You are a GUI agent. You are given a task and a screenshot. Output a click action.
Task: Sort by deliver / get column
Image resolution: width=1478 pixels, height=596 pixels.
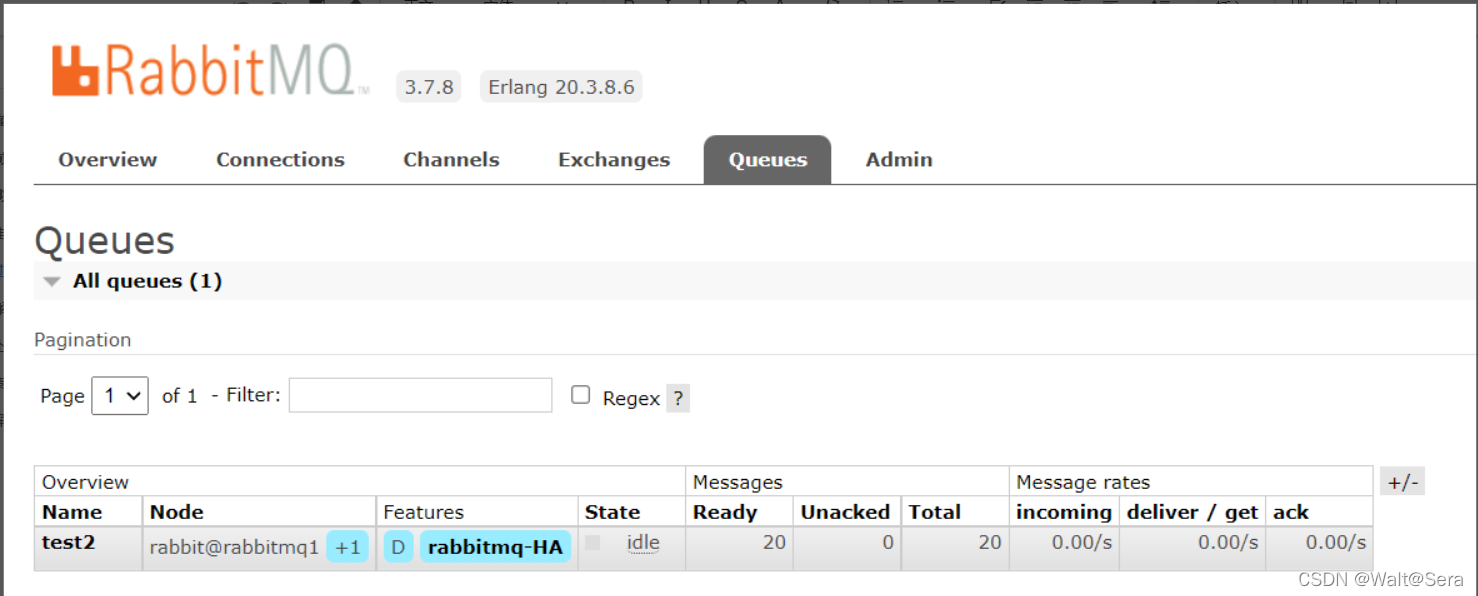coord(1192,512)
